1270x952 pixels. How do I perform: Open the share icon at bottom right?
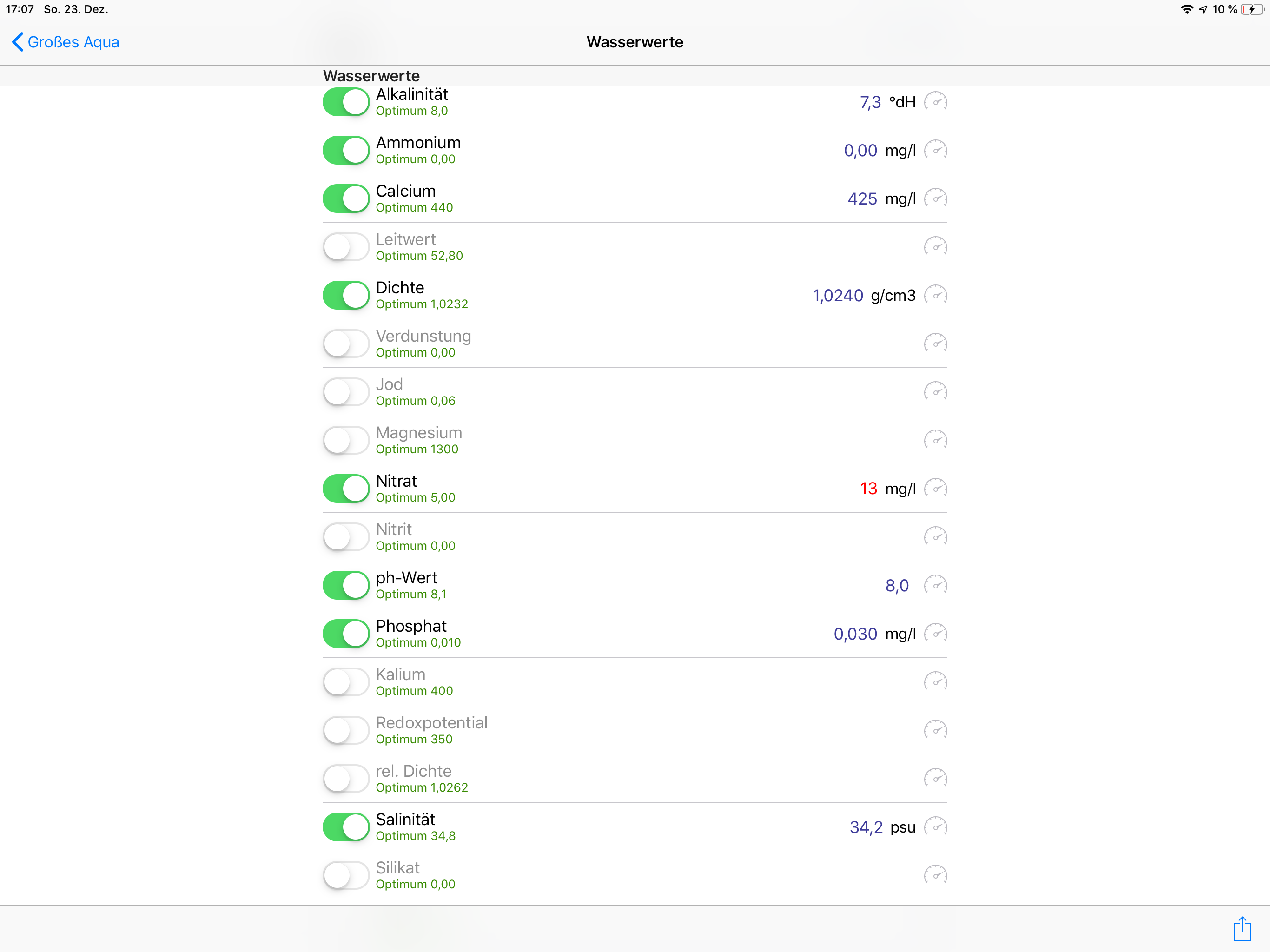tap(1242, 928)
